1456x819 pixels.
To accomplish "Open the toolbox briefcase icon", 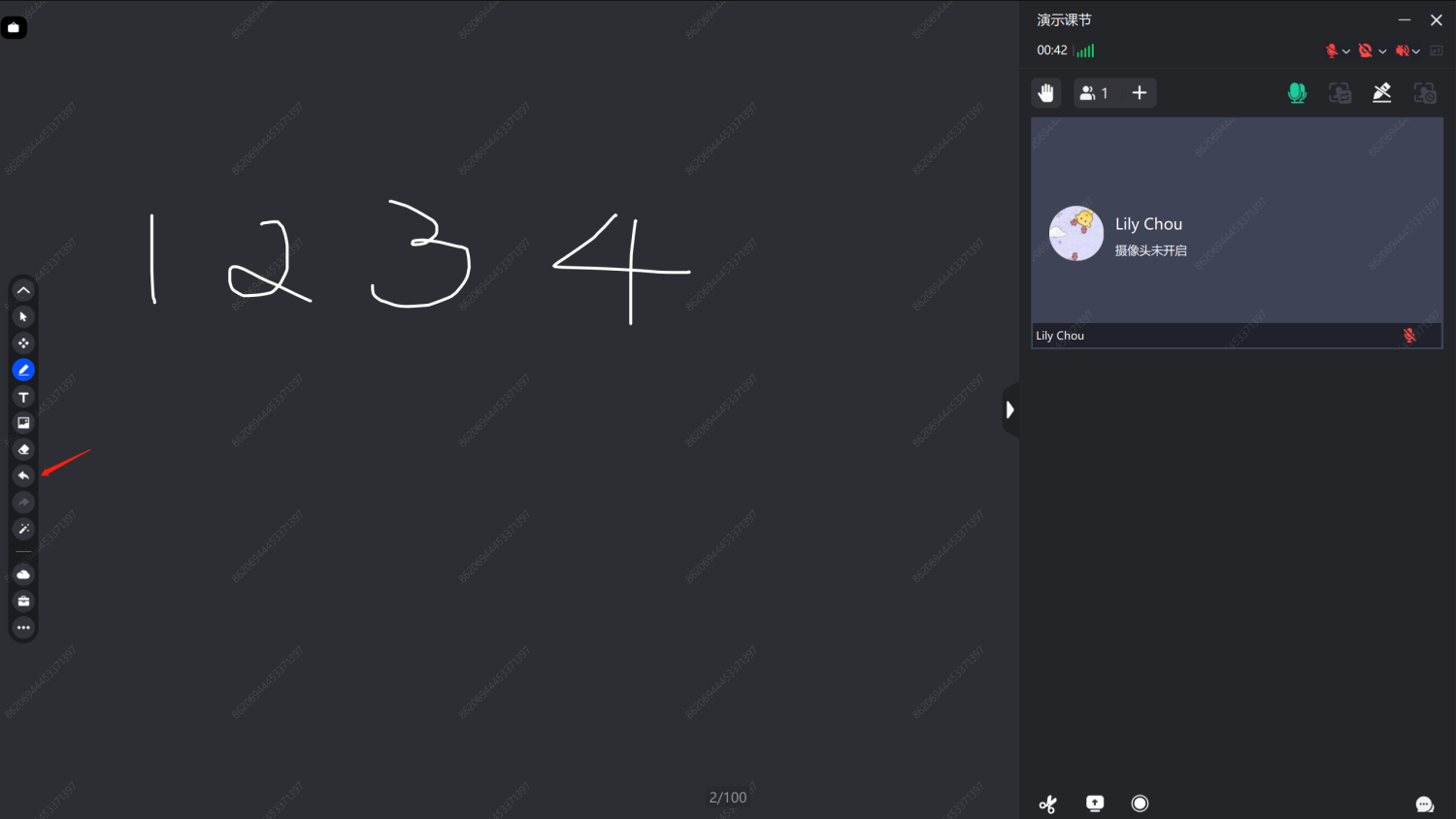I will pos(23,601).
